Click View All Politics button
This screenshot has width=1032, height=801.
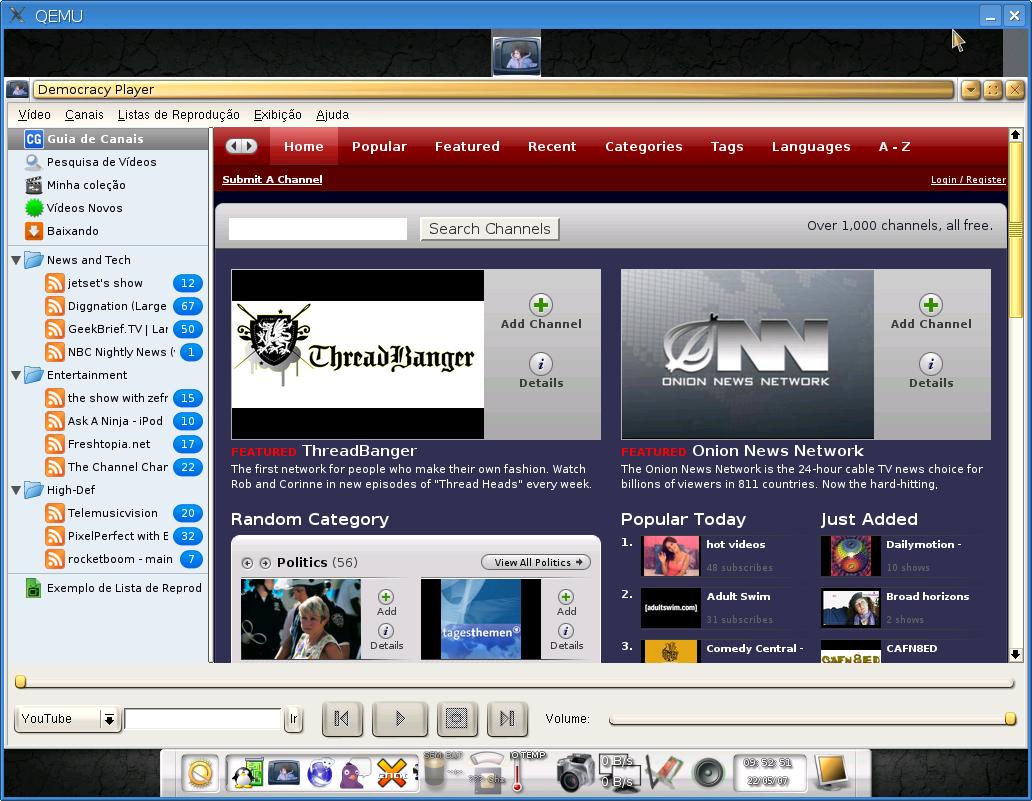pos(536,563)
